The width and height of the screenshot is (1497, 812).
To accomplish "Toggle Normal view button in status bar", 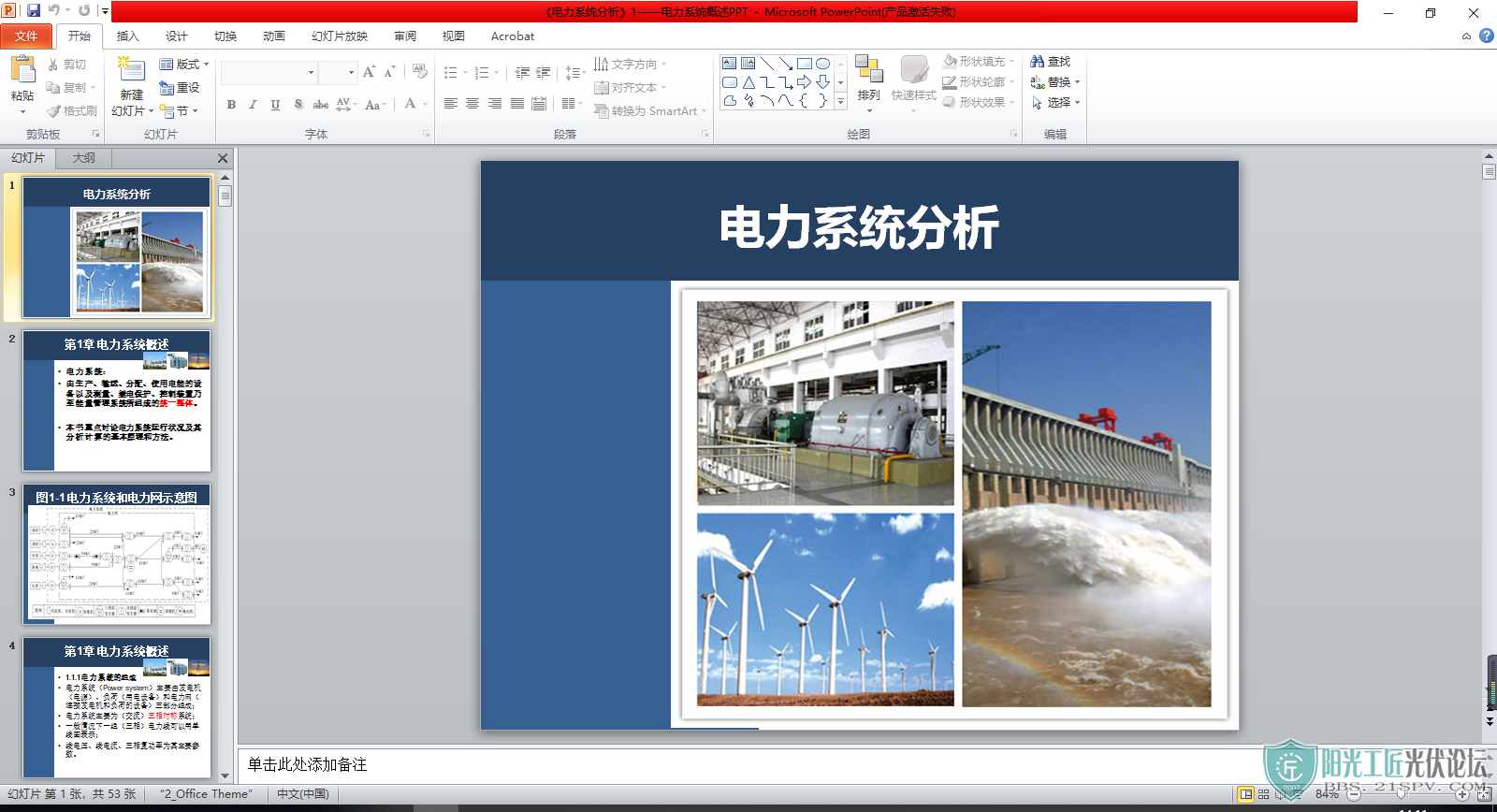I will click(x=1245, y=794).
